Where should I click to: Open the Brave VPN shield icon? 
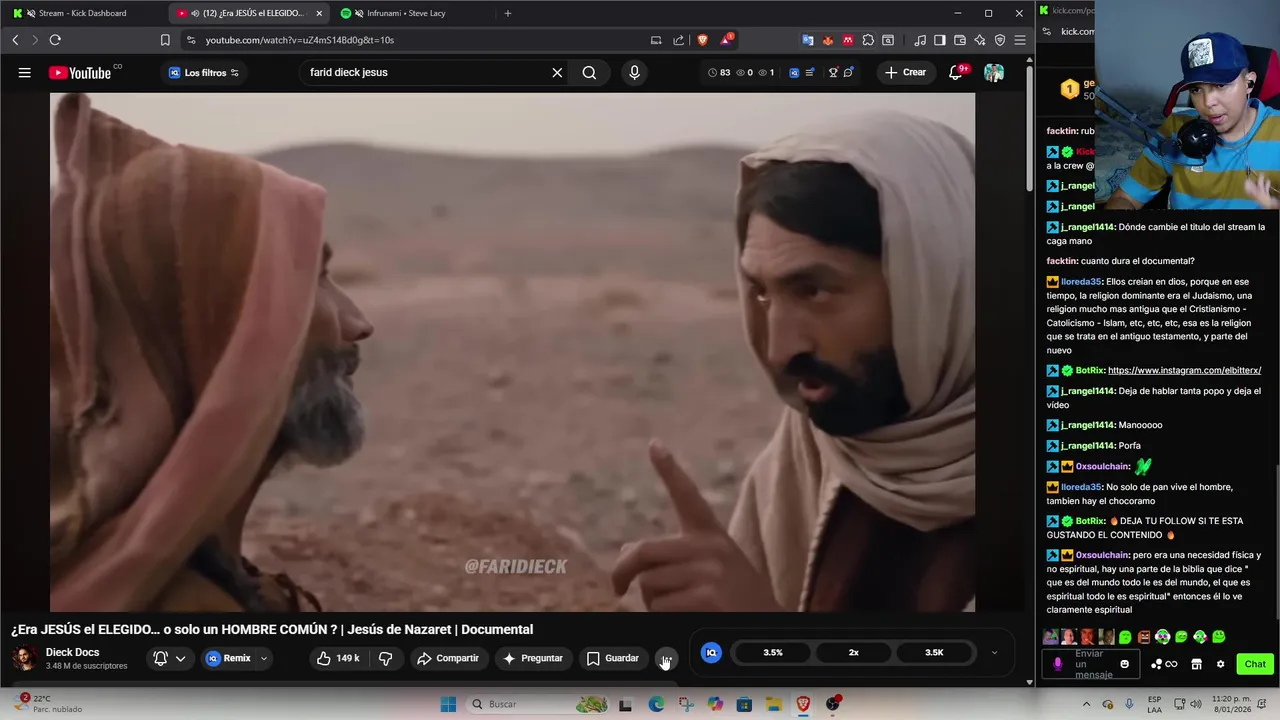(1000, 40)
